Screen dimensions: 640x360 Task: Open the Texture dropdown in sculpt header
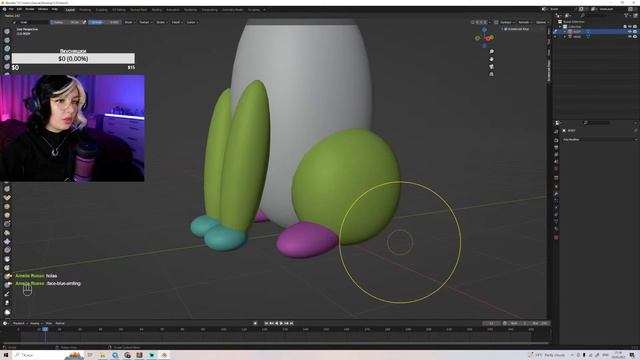click(x=145, y=22)
